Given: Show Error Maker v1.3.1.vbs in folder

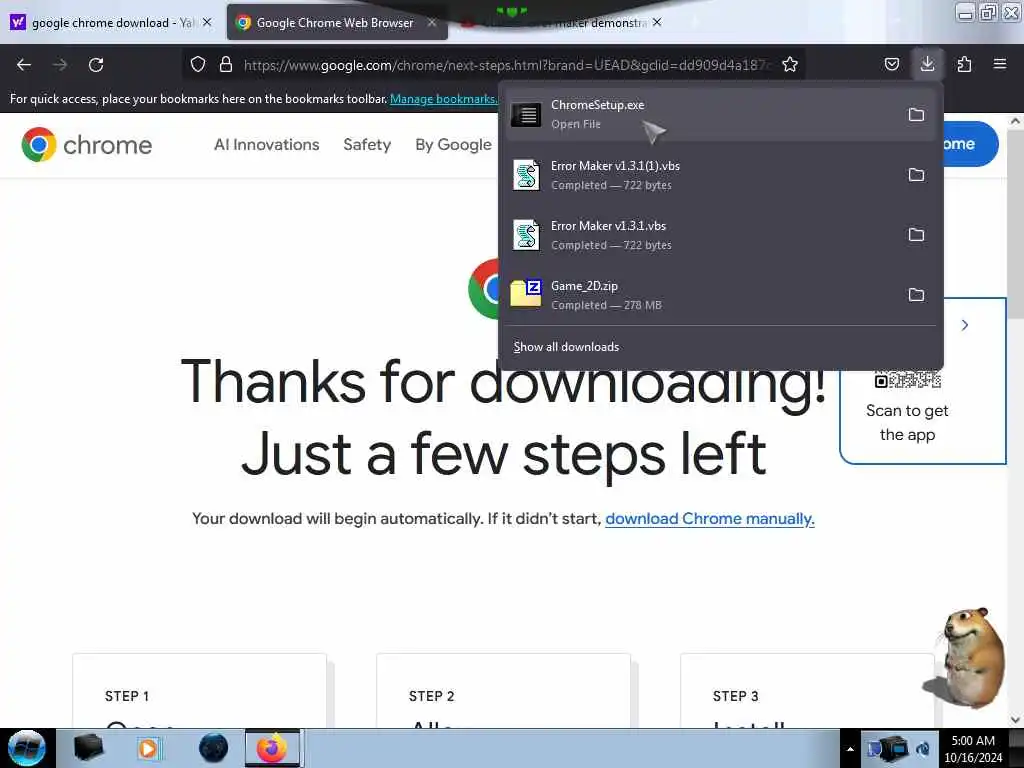Looking at the screenshot, I should (x=916, y=235).
